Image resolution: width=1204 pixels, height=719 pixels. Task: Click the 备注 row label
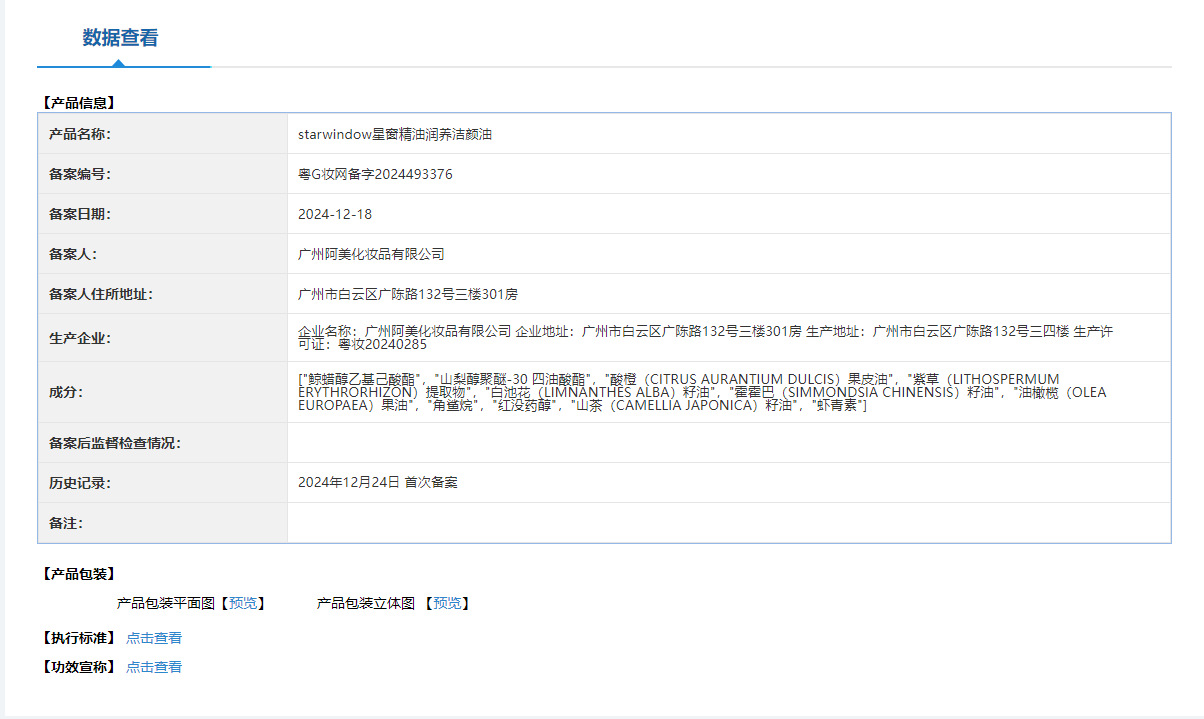pos(66,523)
